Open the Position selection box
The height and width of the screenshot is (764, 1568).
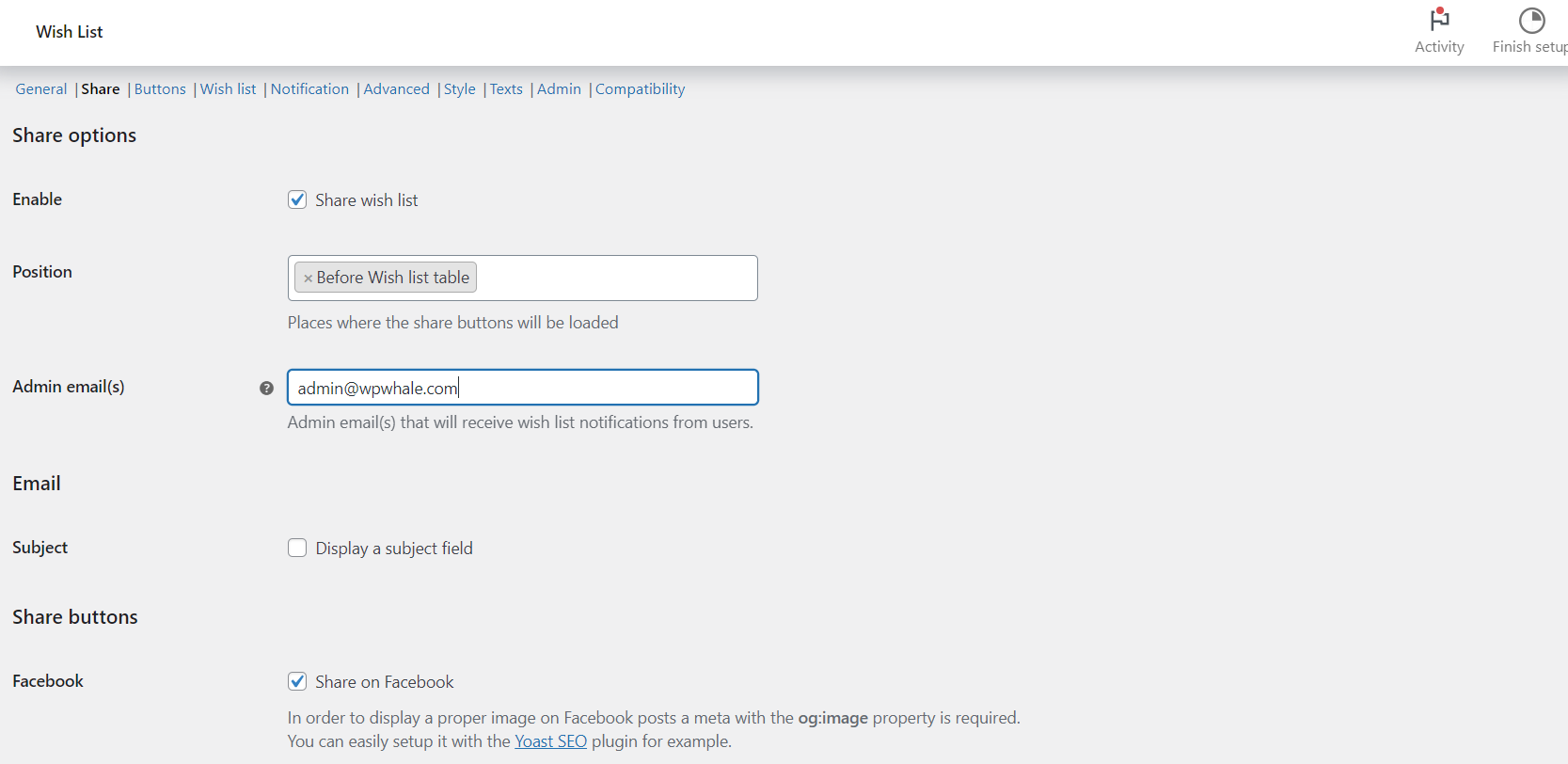[611, 278]
